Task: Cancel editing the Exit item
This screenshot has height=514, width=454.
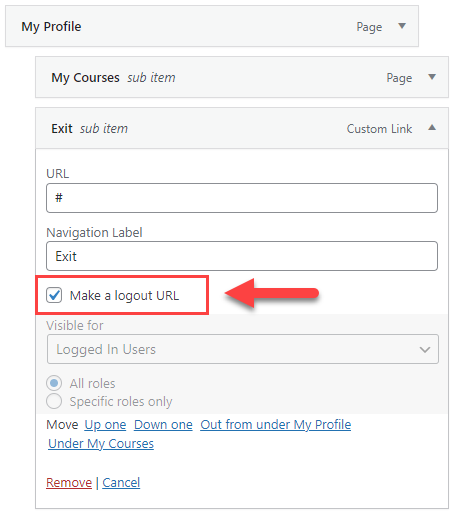Action: click(121, 482)
